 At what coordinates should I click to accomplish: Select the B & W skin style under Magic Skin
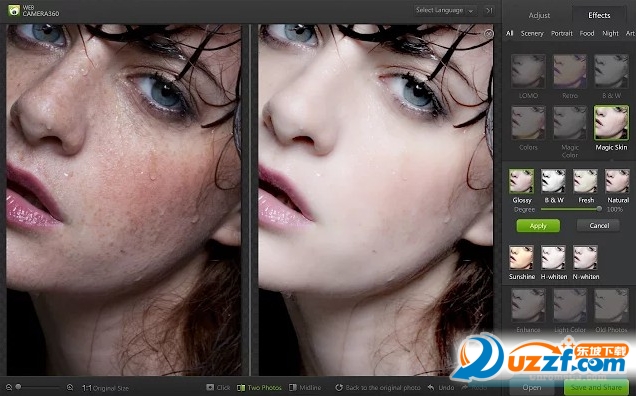(554, 181)
